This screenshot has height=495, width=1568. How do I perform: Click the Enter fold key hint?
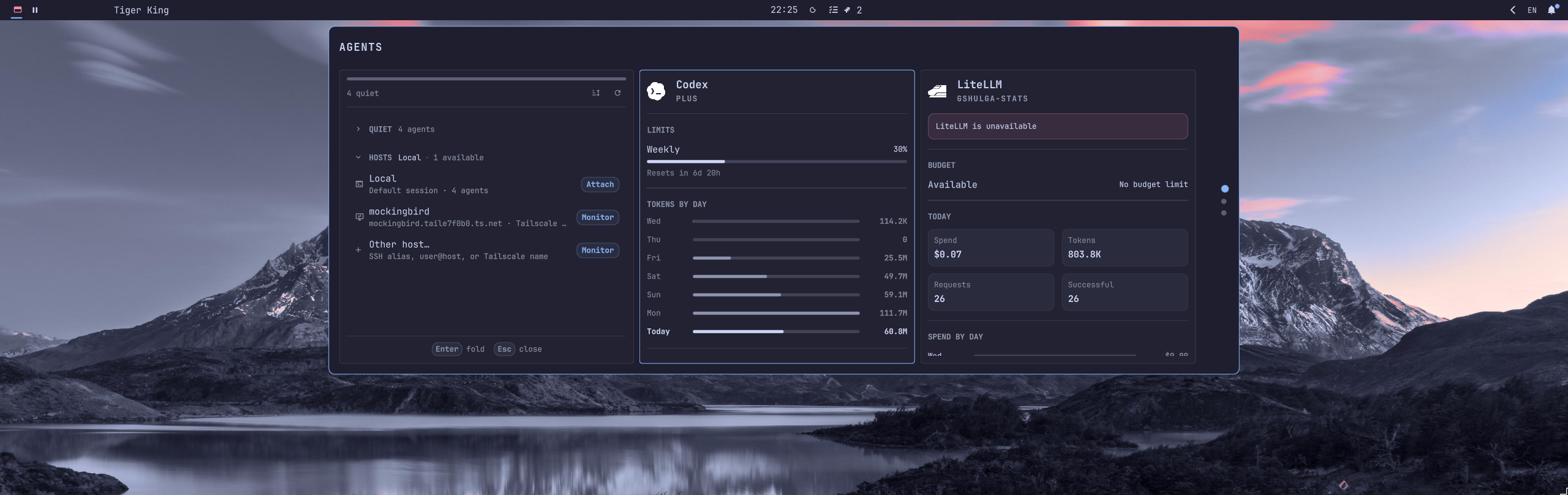[x=458, y=349]
